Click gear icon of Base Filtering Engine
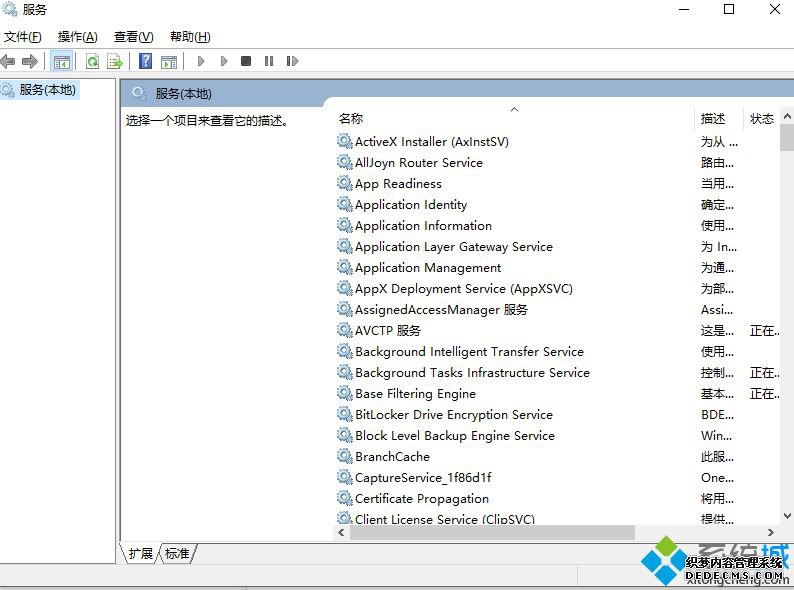The image size is (794, 590). coord(344,394)
